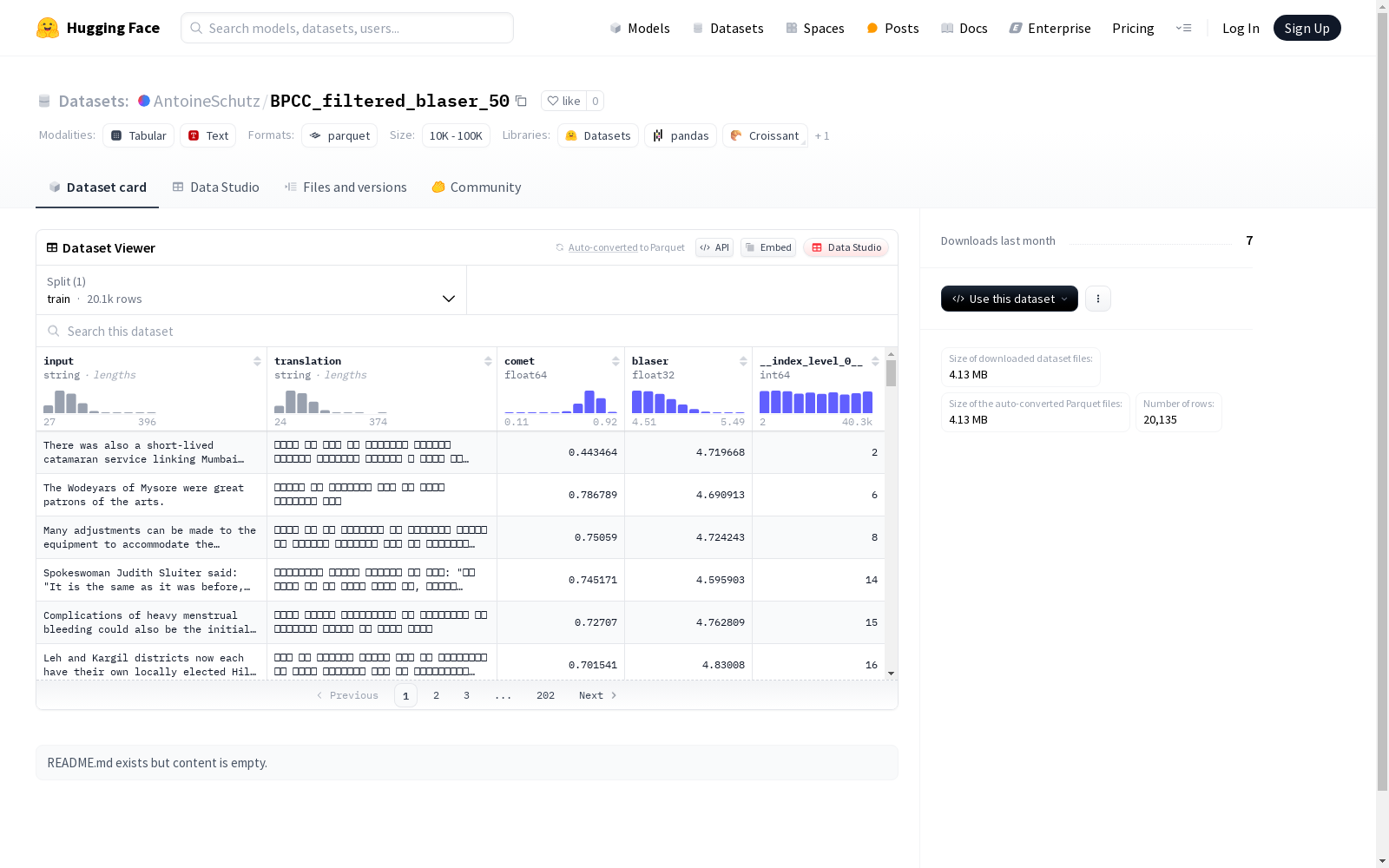Show the +1 more libraries

[822, 135]
